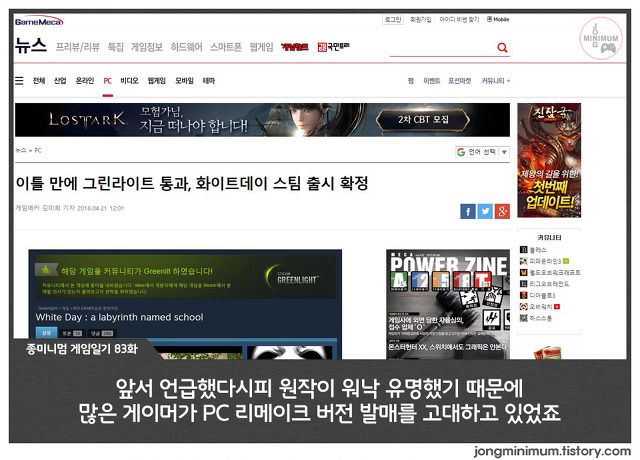Image resolution: width=640 pixels, height=460 pixels.
Task: Click the Mobile icon link
Action: (498, 19)
